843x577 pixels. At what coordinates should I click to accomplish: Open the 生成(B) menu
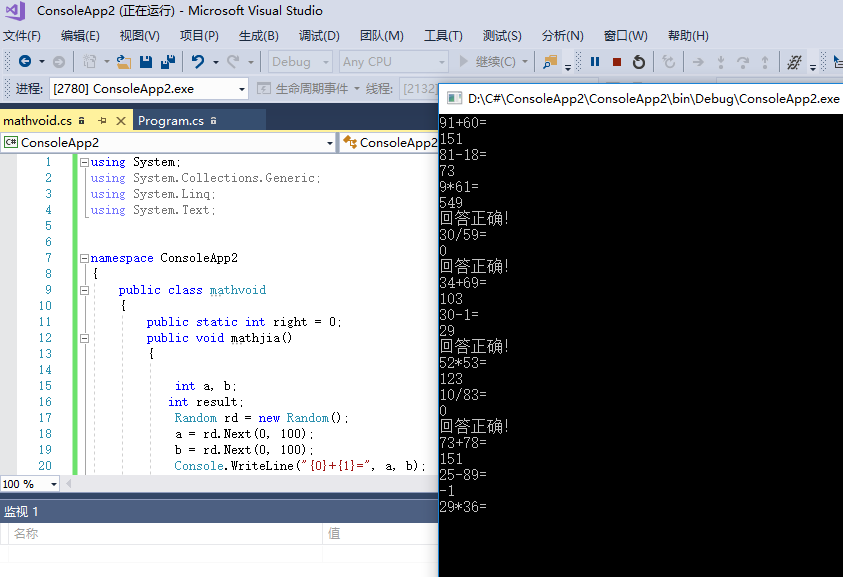point(259,36)
